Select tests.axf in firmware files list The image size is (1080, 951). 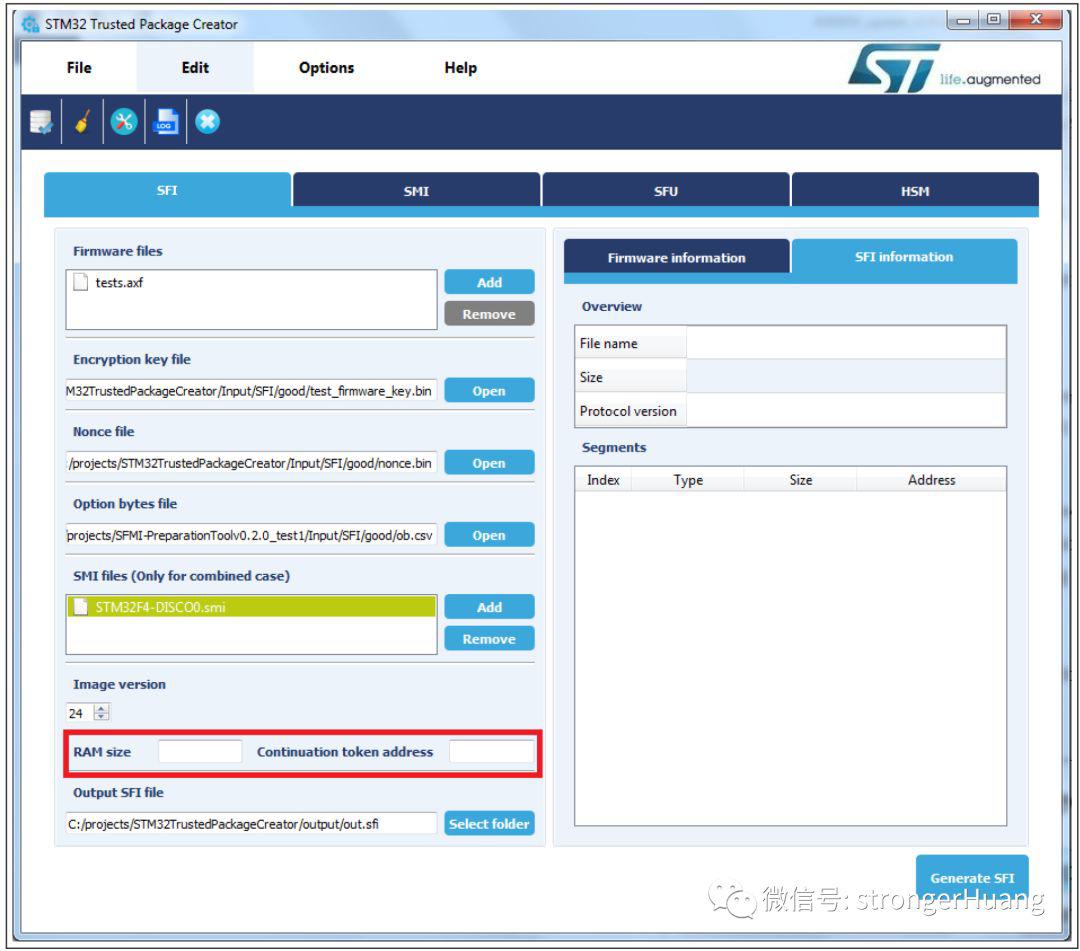click(251, 282)
